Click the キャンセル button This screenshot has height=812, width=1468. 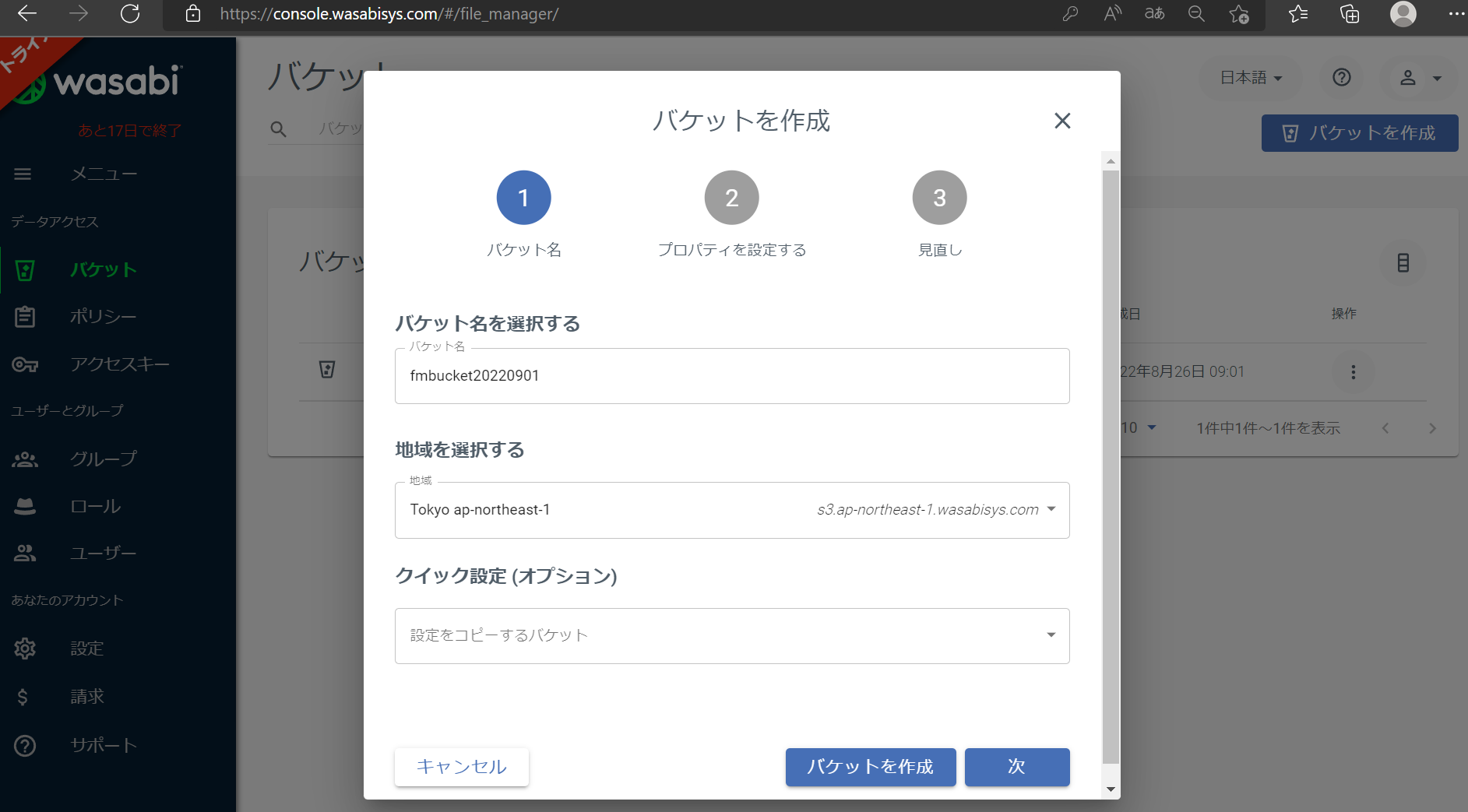click(461, 767)
